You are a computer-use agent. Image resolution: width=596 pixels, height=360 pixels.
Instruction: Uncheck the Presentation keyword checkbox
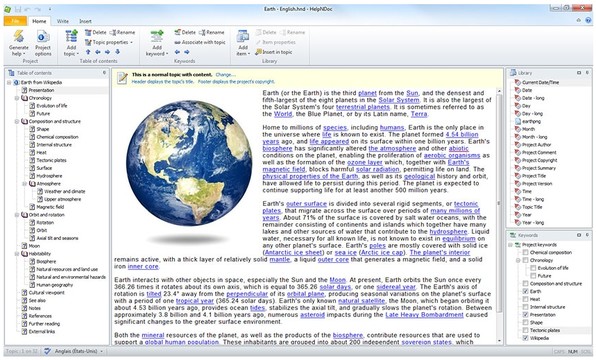pos(525,315)
